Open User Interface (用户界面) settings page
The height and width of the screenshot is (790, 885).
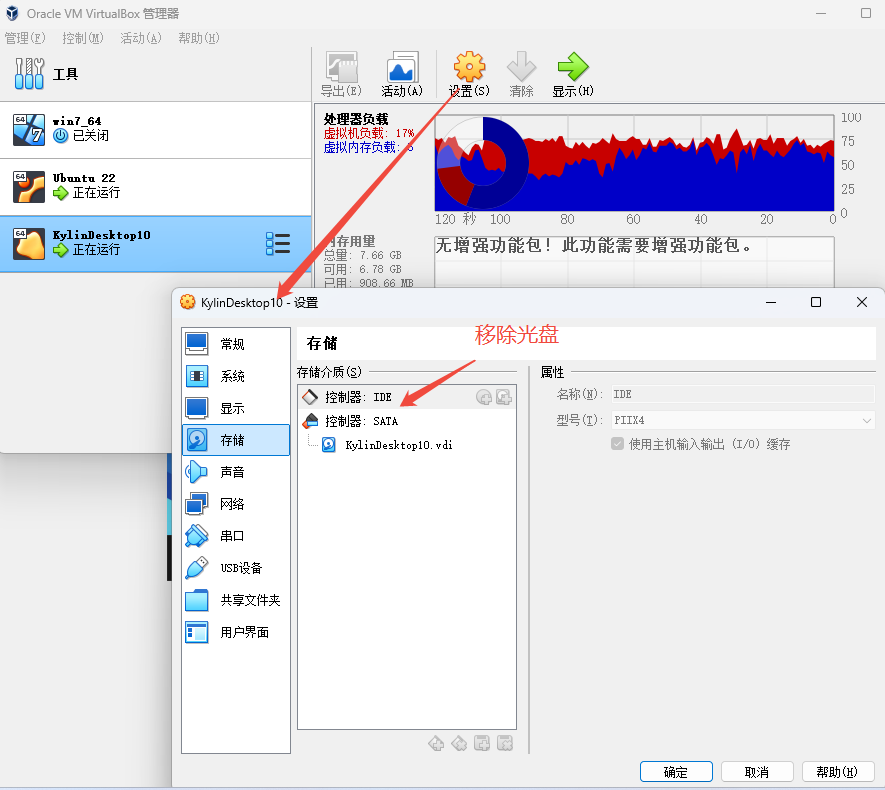236,632
